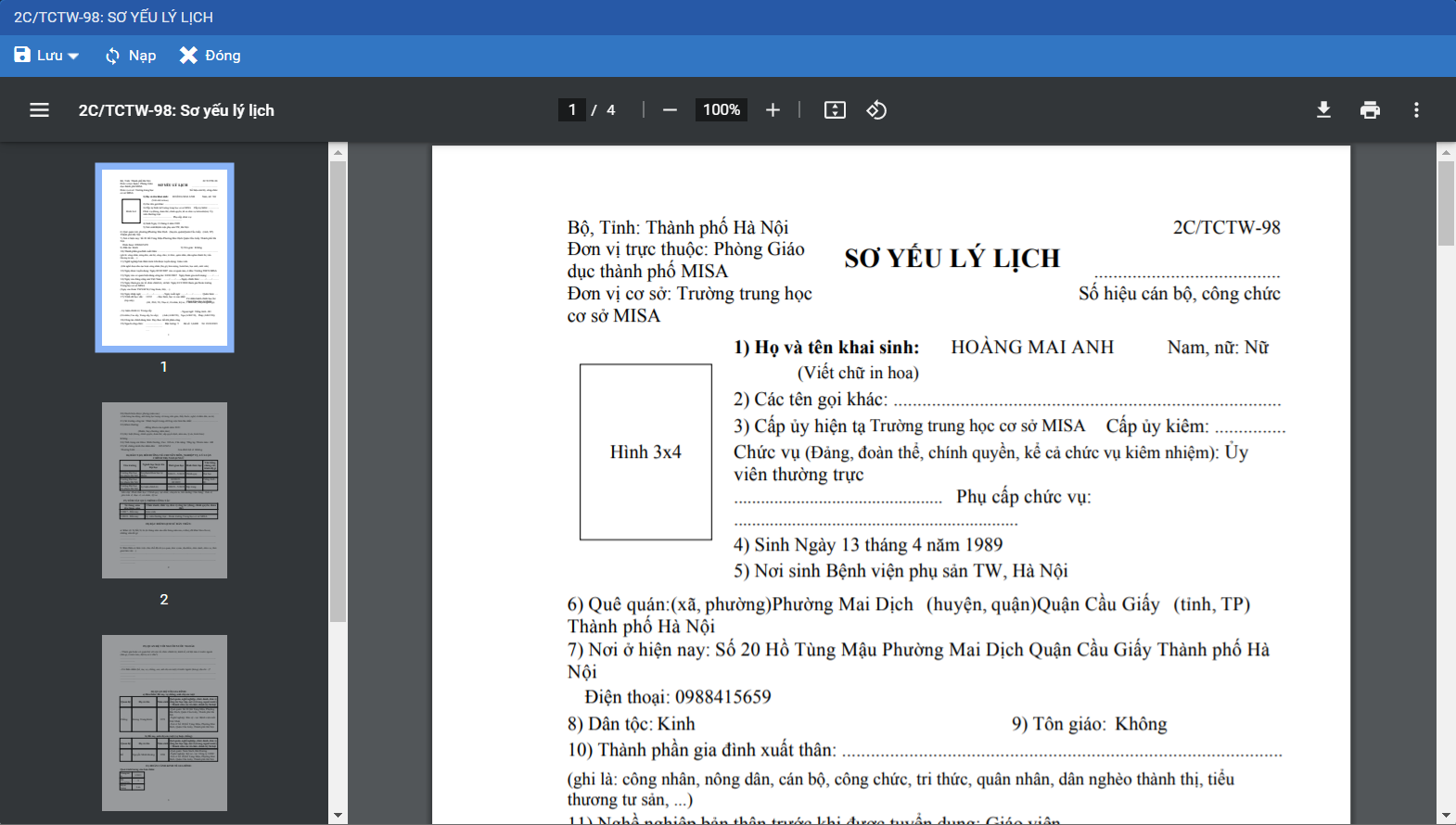
Task: Click the 100% zoom level field
Action: 721,110
